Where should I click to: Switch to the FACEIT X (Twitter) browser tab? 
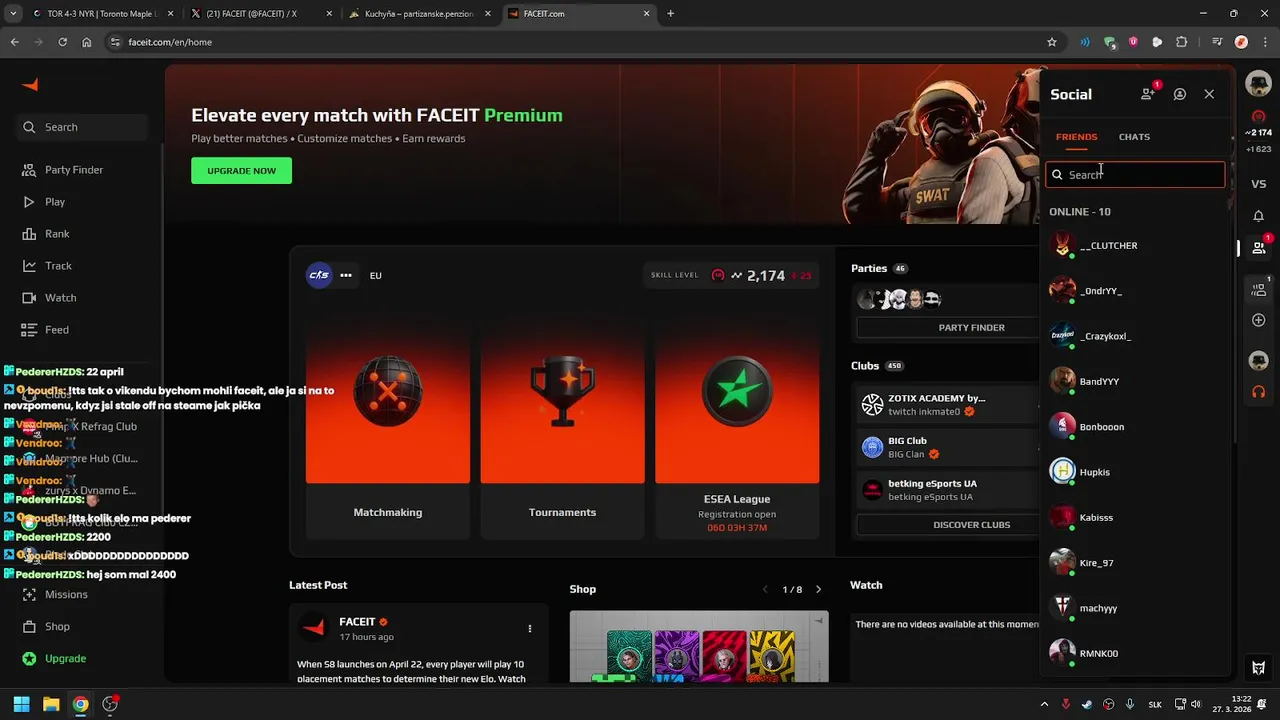tap(258, 14)
